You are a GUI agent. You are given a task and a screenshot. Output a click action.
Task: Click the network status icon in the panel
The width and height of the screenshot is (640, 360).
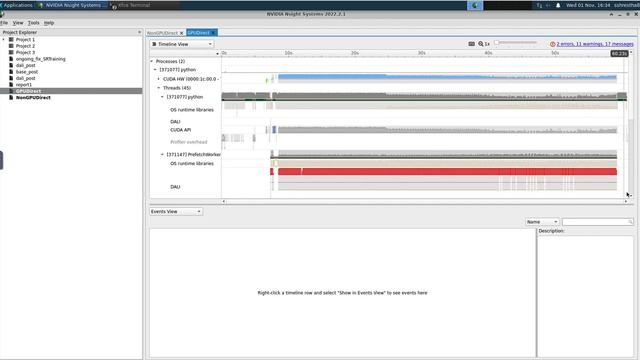click(x=540, y=5)
